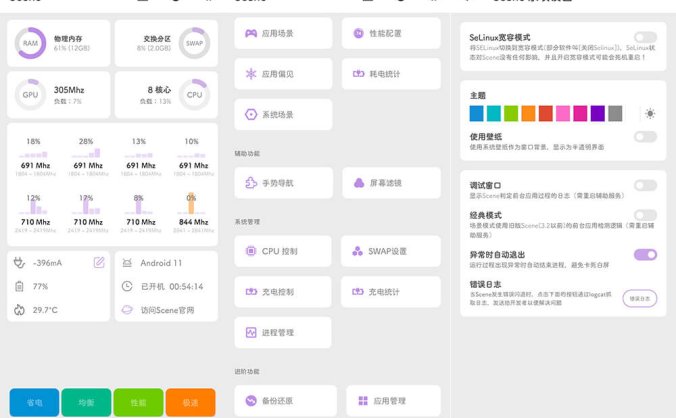Open CPU 控制 chip icon
The height and width of the screenshot is (418, 676).
point(251,251)
